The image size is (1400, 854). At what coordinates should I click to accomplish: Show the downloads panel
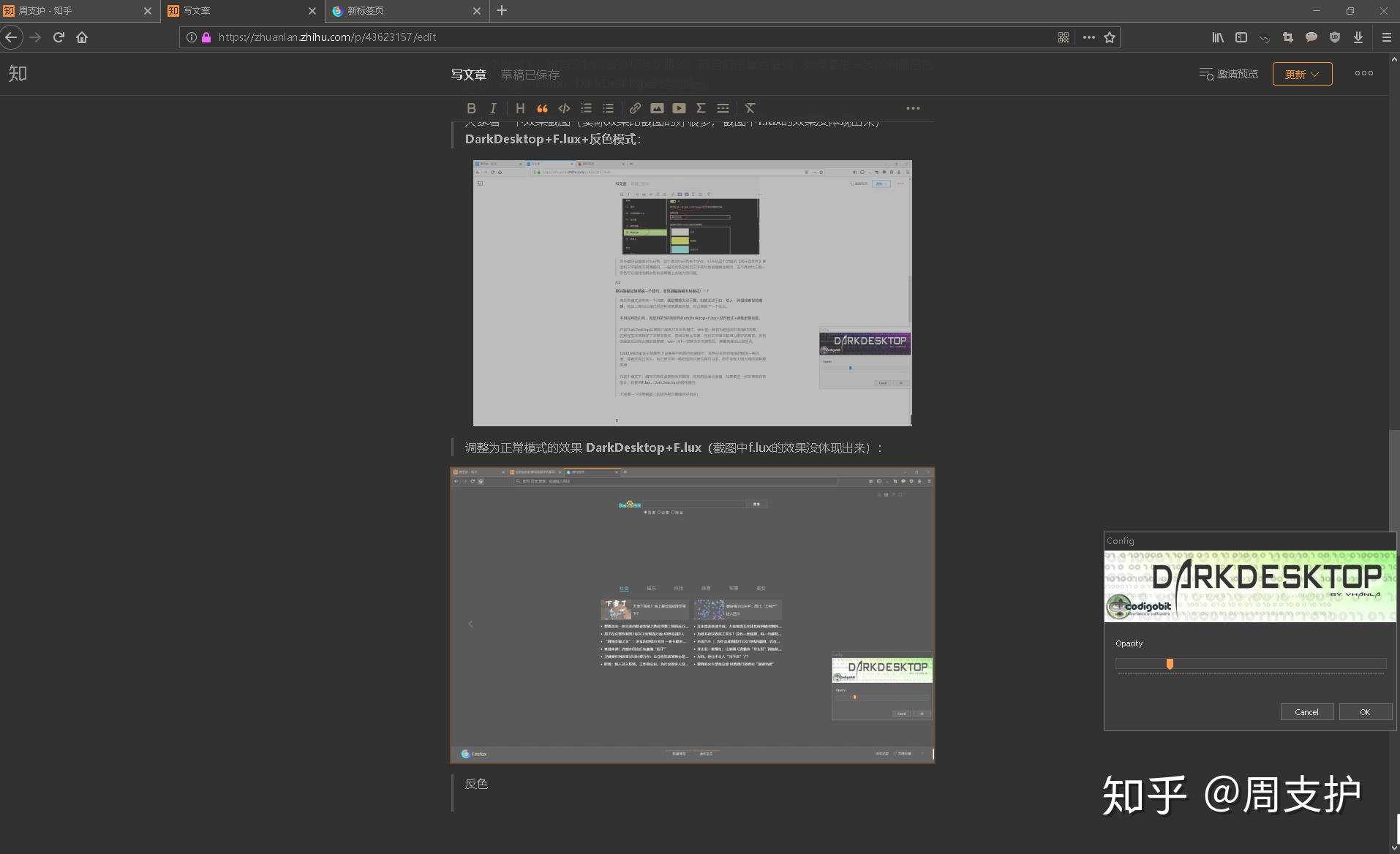coord(1358,37)
